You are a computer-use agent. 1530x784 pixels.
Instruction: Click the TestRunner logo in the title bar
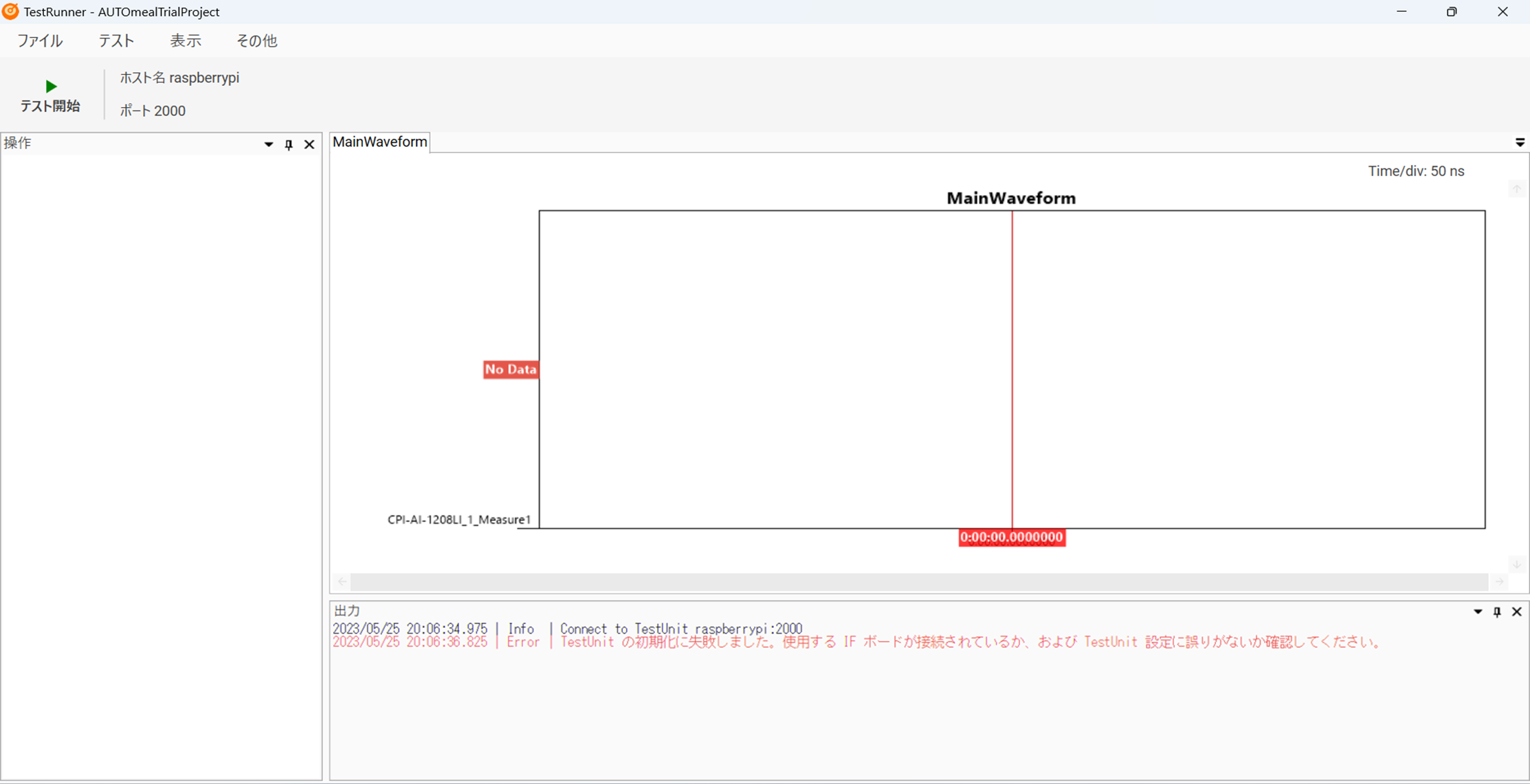pyautogui.click(x=11, y=12)
